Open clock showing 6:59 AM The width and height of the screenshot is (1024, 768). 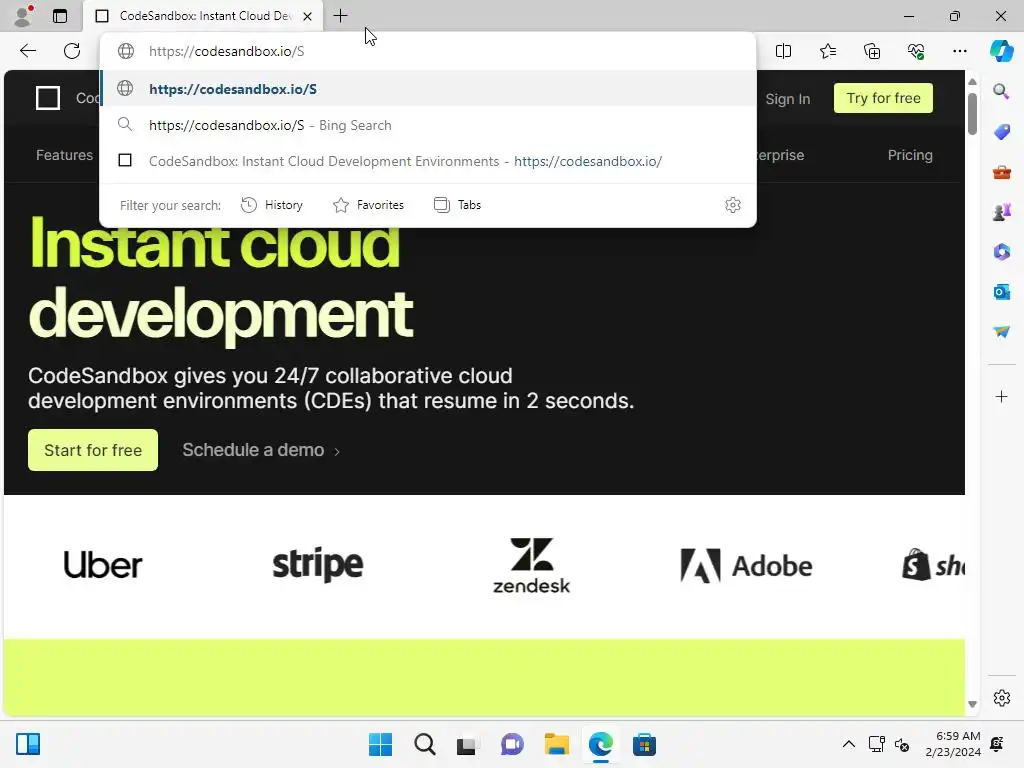point(953,744)
